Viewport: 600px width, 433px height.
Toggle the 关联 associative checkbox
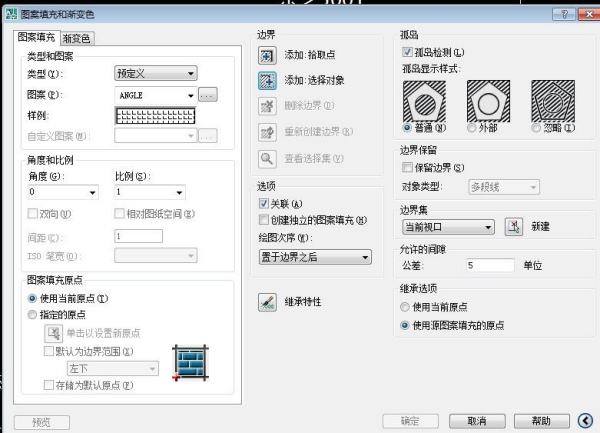click(x=264, y=203)
